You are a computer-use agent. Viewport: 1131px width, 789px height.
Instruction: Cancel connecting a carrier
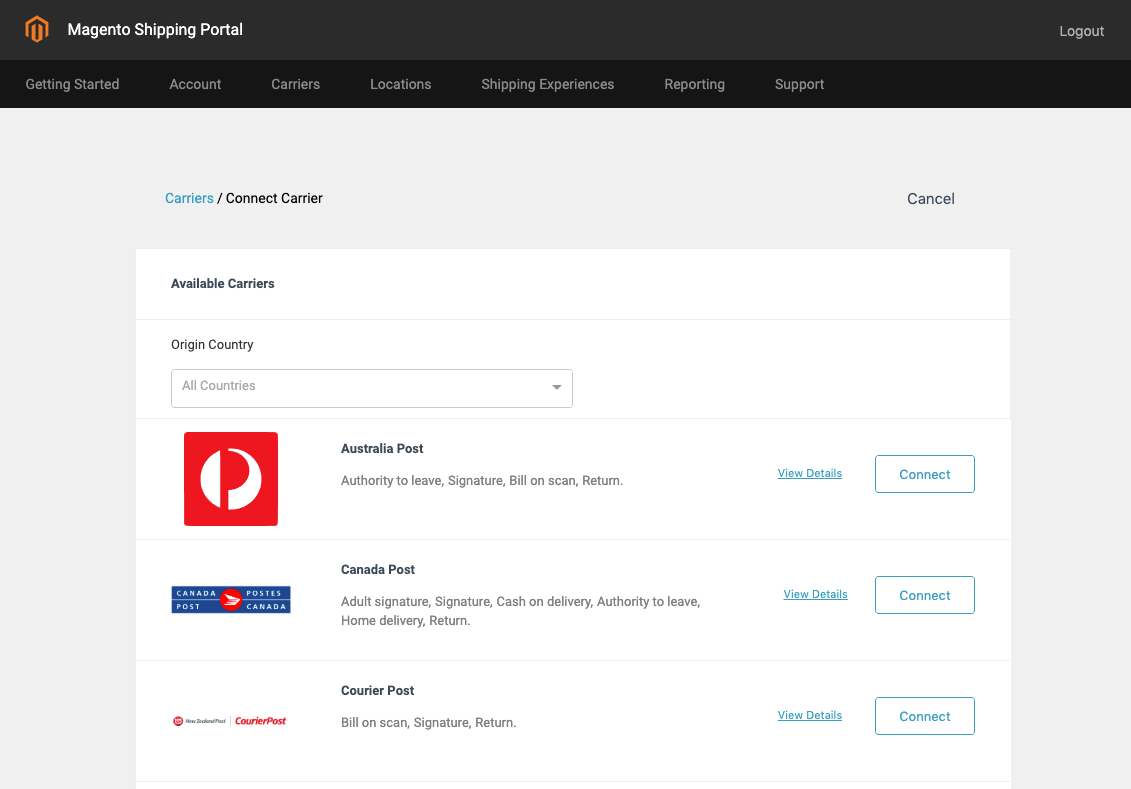coord(930,199)
